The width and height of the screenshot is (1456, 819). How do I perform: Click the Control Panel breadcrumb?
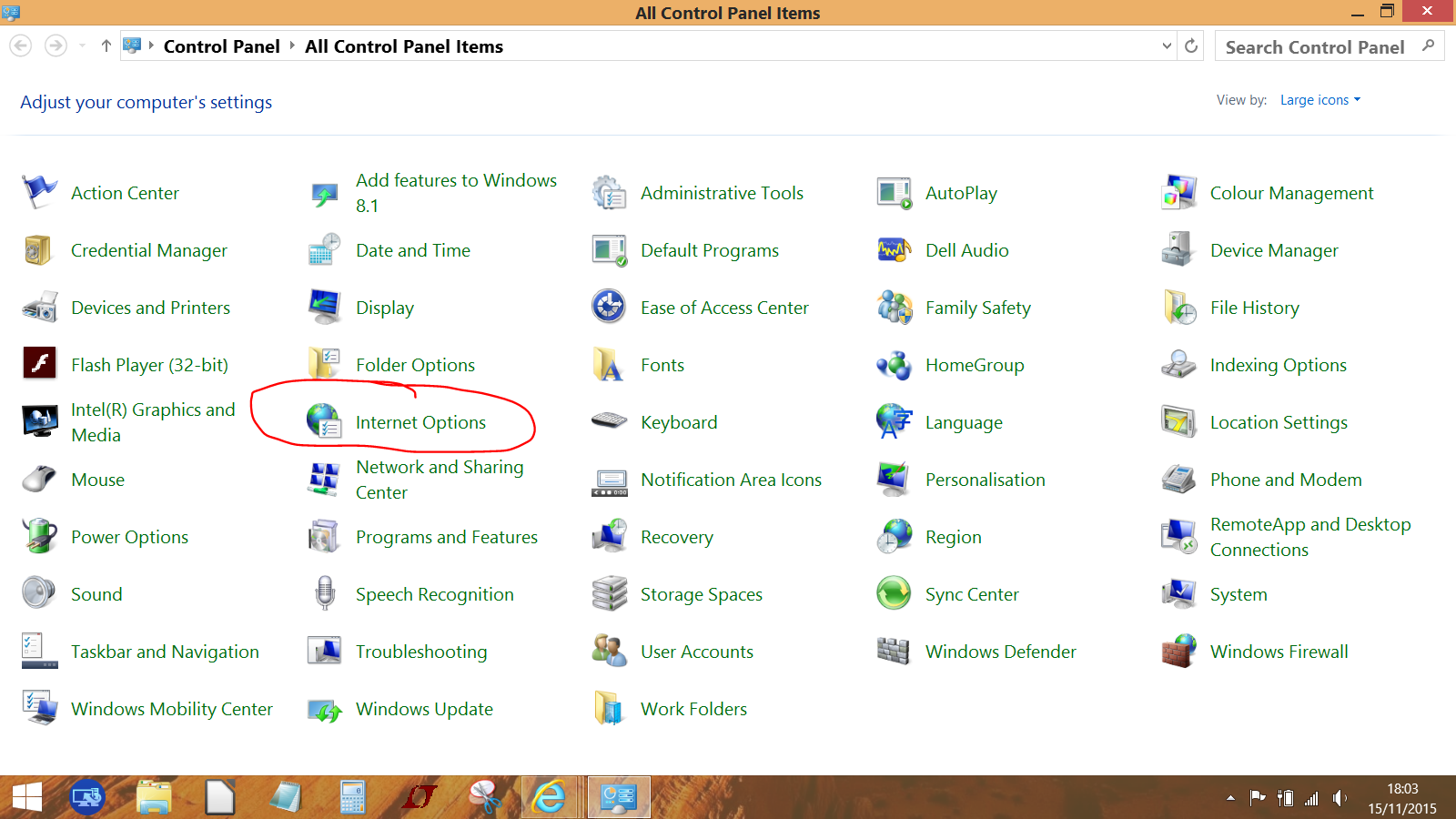(221, 46)
